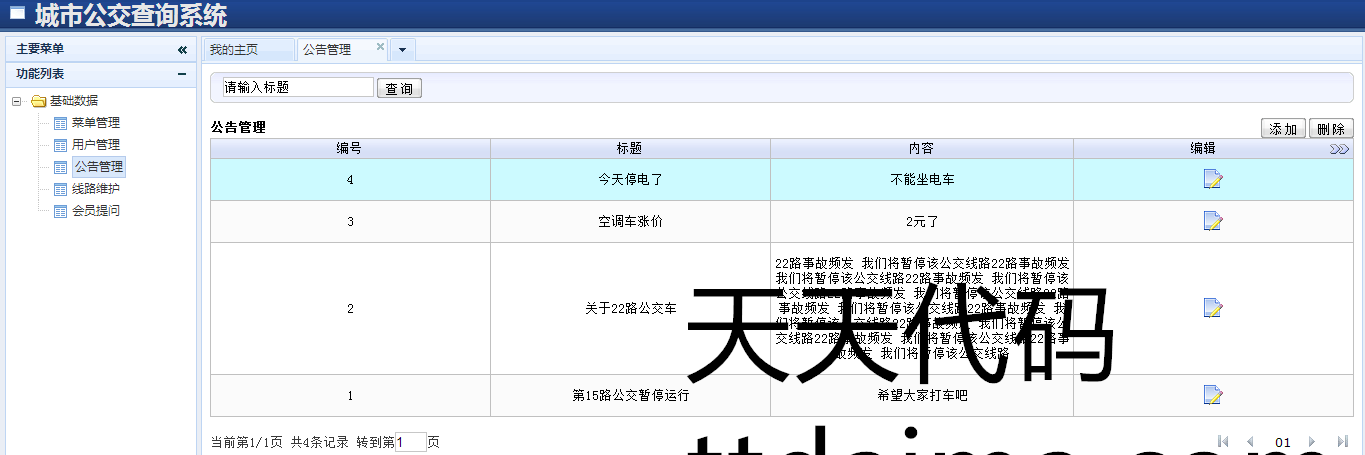The height and width of the screenshot is (455, 1365).
Task: Open 线路维护 in the sidebar tree
Action: (95, 189)
